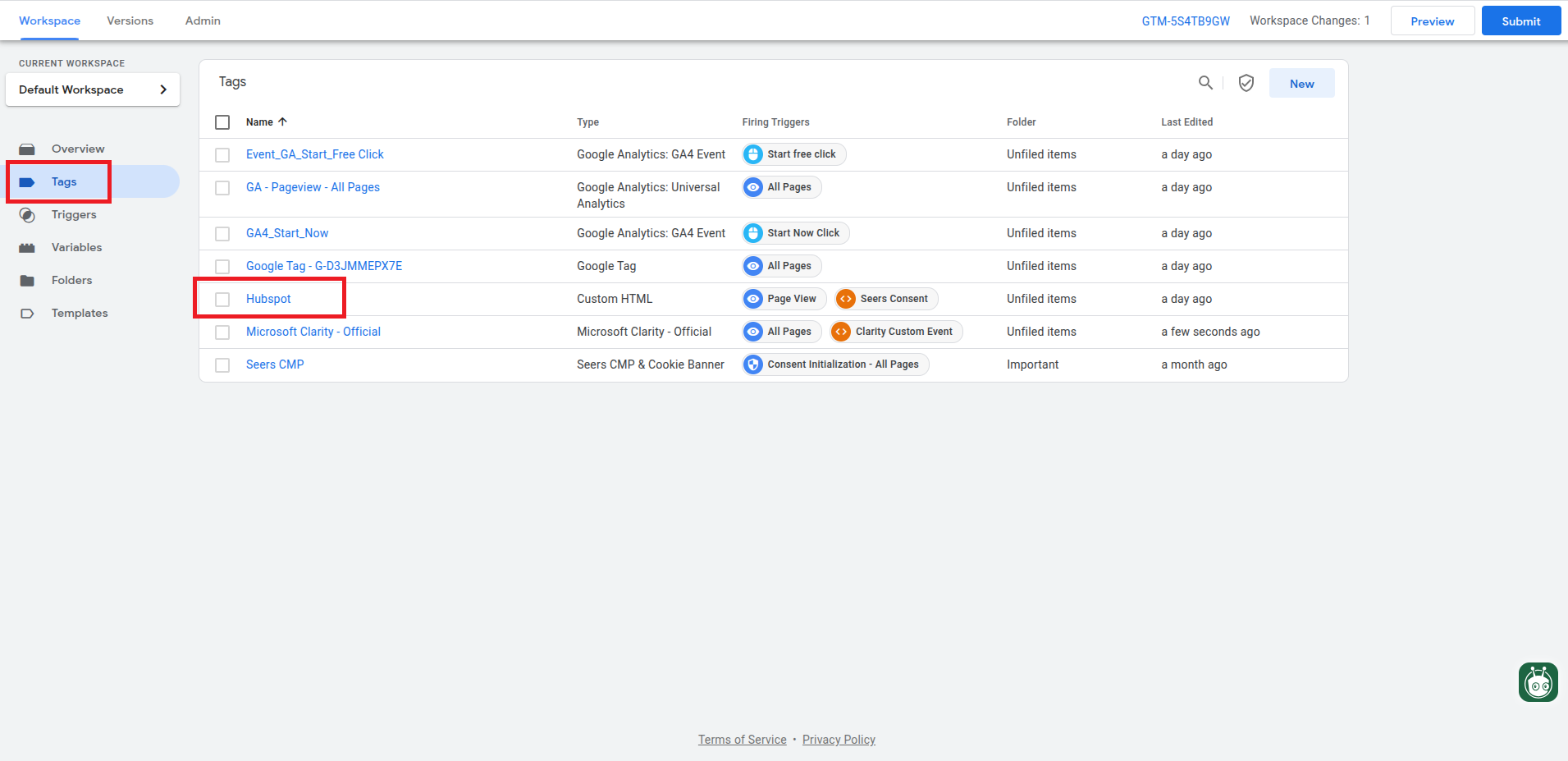Check the Hubspot tag row checkbox
The height and width of the screenshot is (761, 1568).
pos(222,299)
